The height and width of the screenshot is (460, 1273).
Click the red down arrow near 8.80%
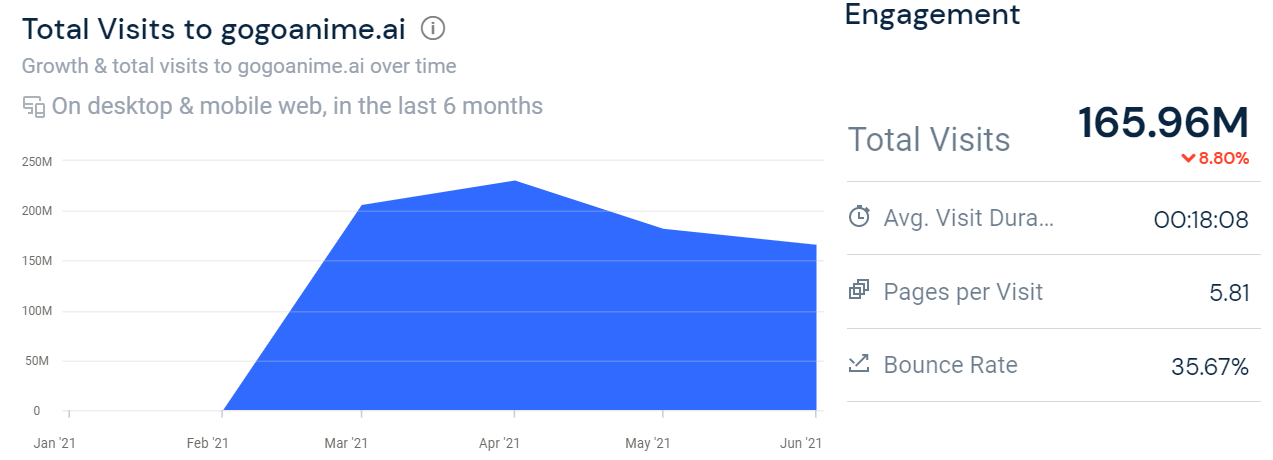coord(1188,158)
